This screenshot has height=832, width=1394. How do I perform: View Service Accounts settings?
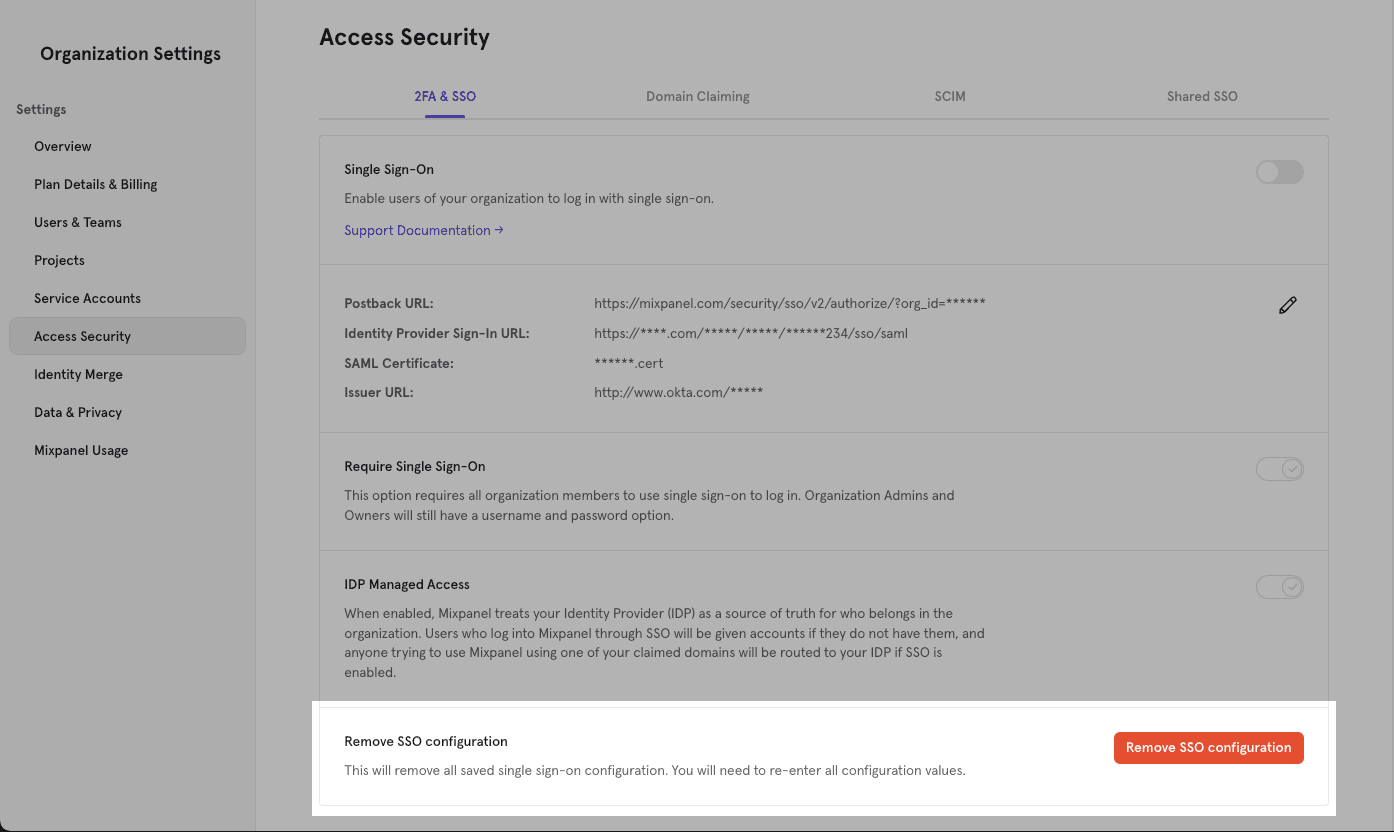pos(87,298)
